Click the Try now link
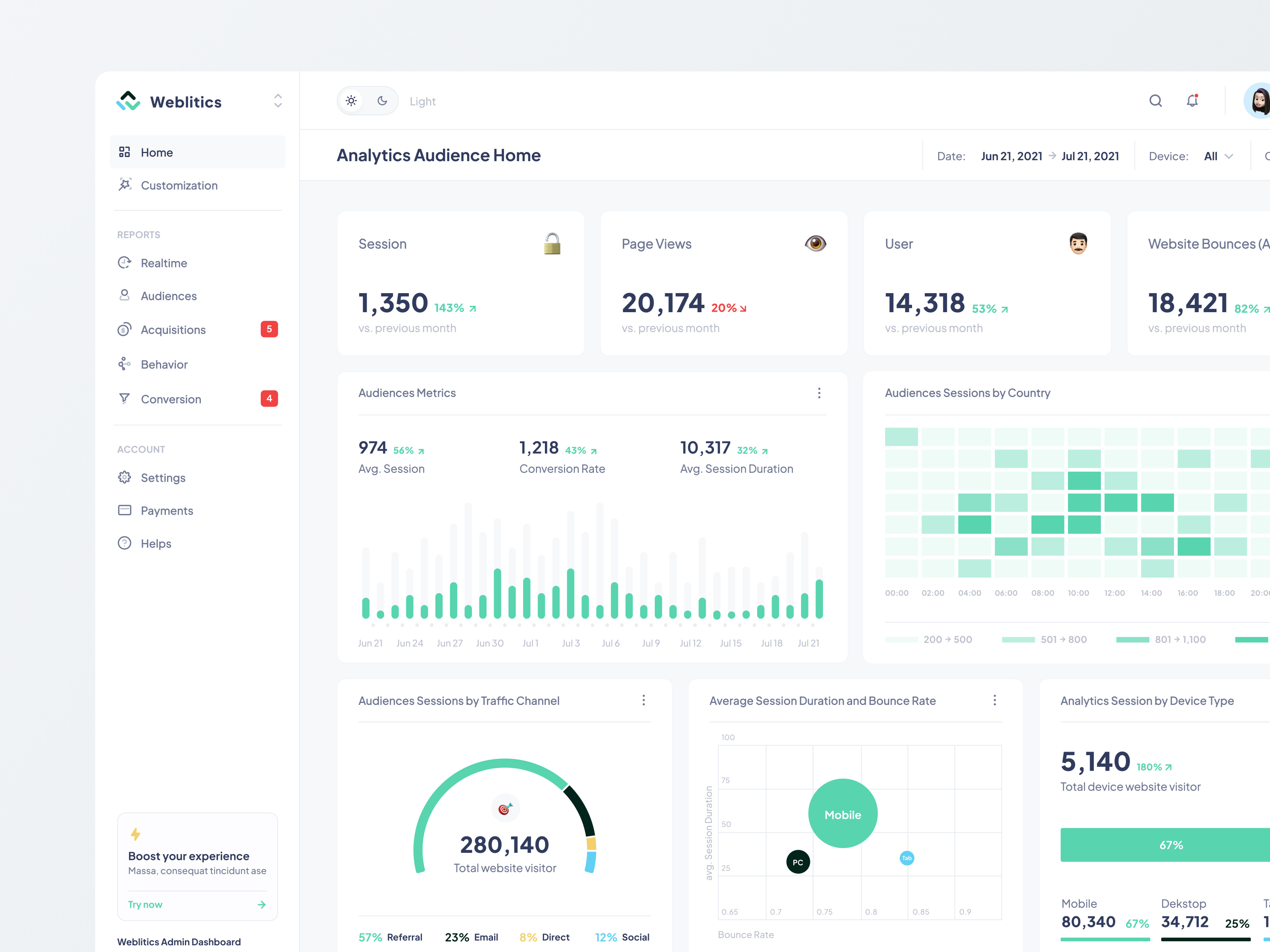This screenshot has width=1270, height=952. point(145,904)
